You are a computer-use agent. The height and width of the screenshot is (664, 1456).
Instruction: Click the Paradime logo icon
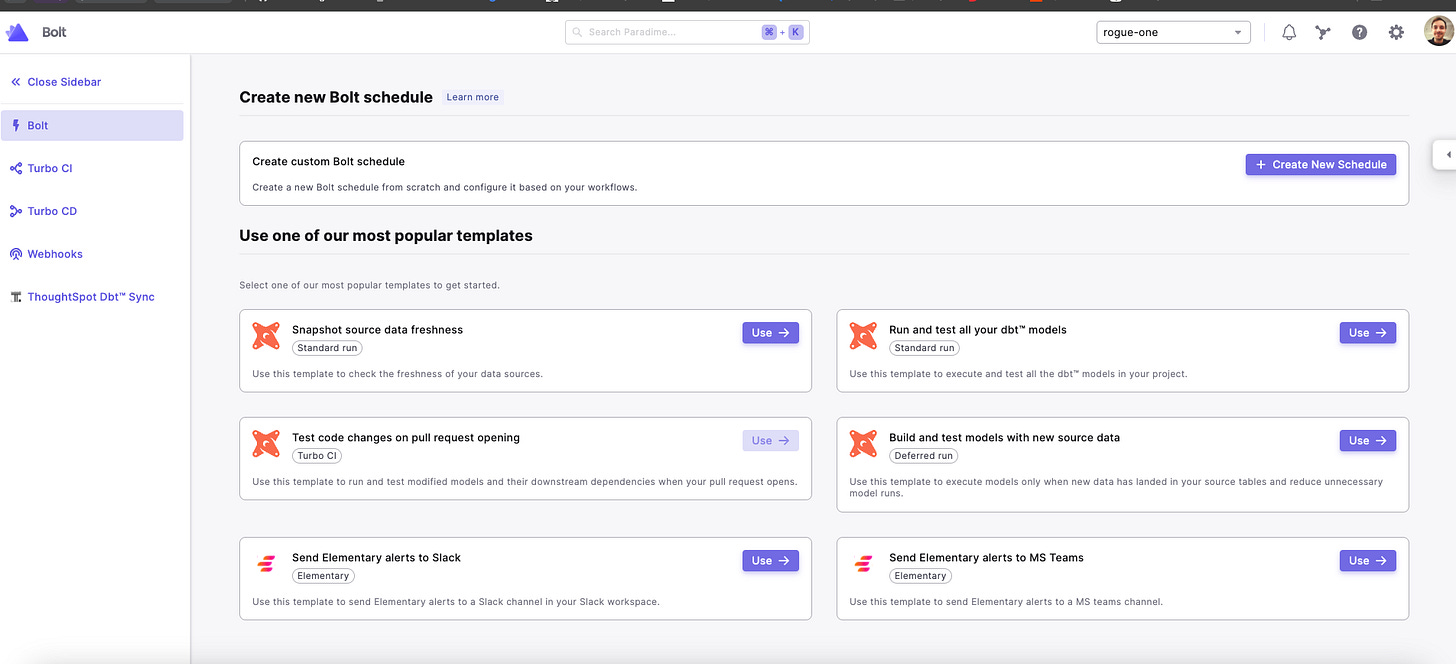18,32
